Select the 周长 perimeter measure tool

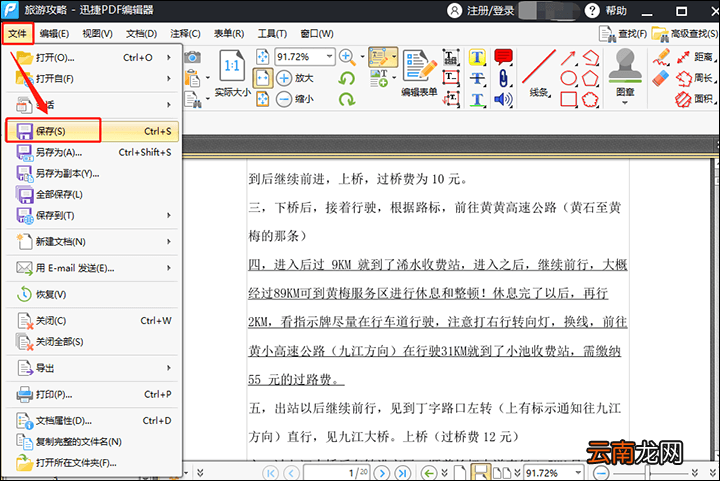click(695, 78)
